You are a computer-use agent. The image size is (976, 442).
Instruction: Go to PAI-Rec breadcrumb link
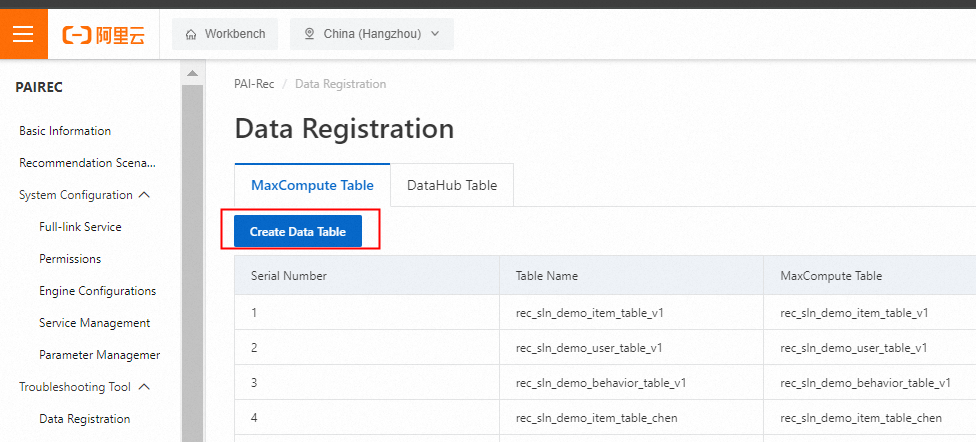coord(254,84)
